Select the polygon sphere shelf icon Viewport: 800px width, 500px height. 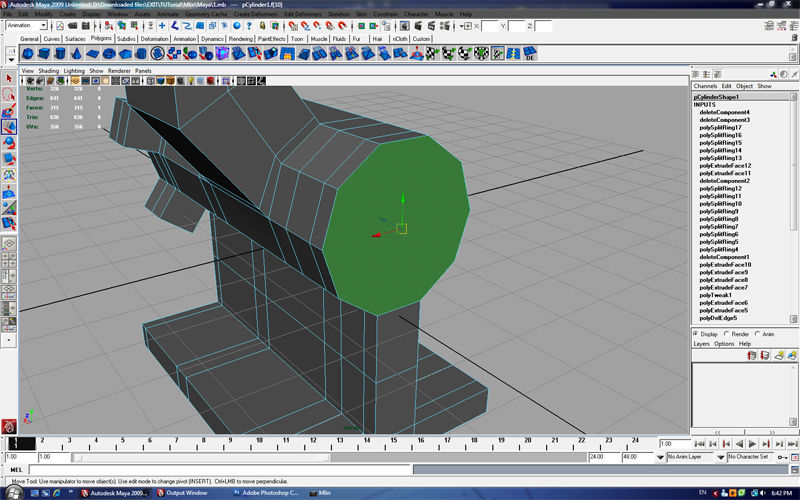[x=29, y=54]
